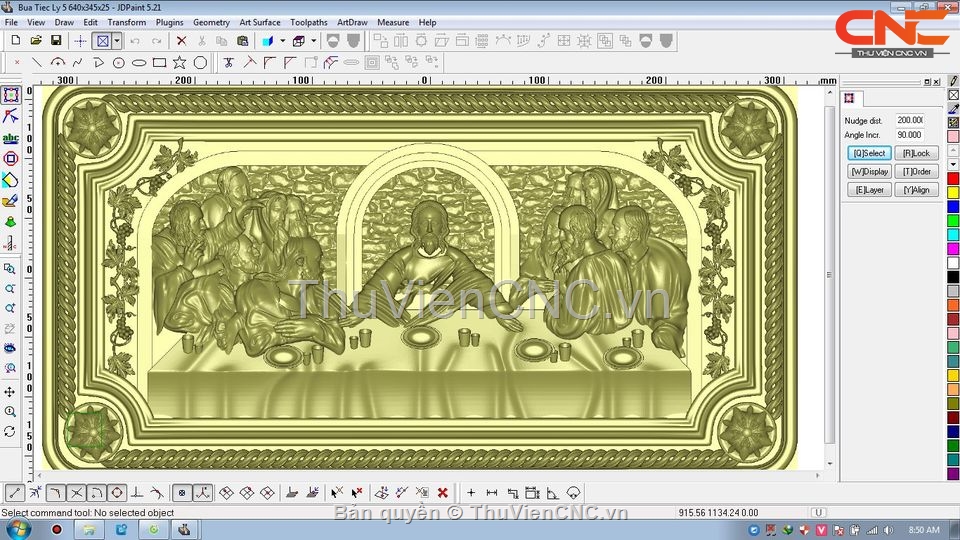Click the palette scroll down arrow
The image size is (960, 540).
coord(953,165)
